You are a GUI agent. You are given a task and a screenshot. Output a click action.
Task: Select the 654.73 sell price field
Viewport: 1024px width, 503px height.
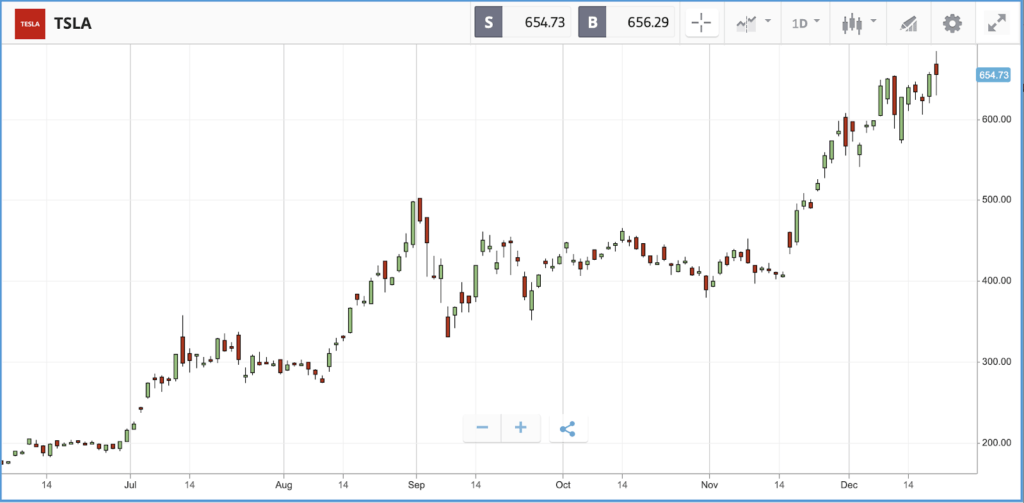537,22
